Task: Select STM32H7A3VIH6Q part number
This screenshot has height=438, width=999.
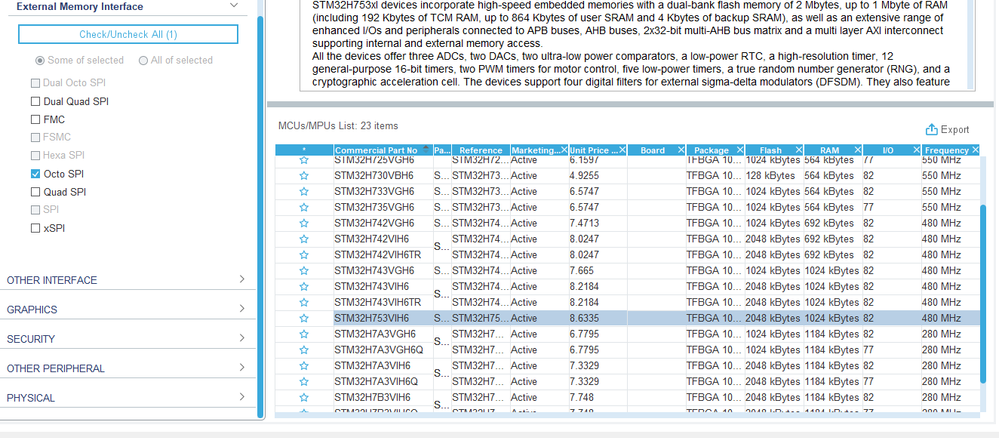Action: pos(376,381)
